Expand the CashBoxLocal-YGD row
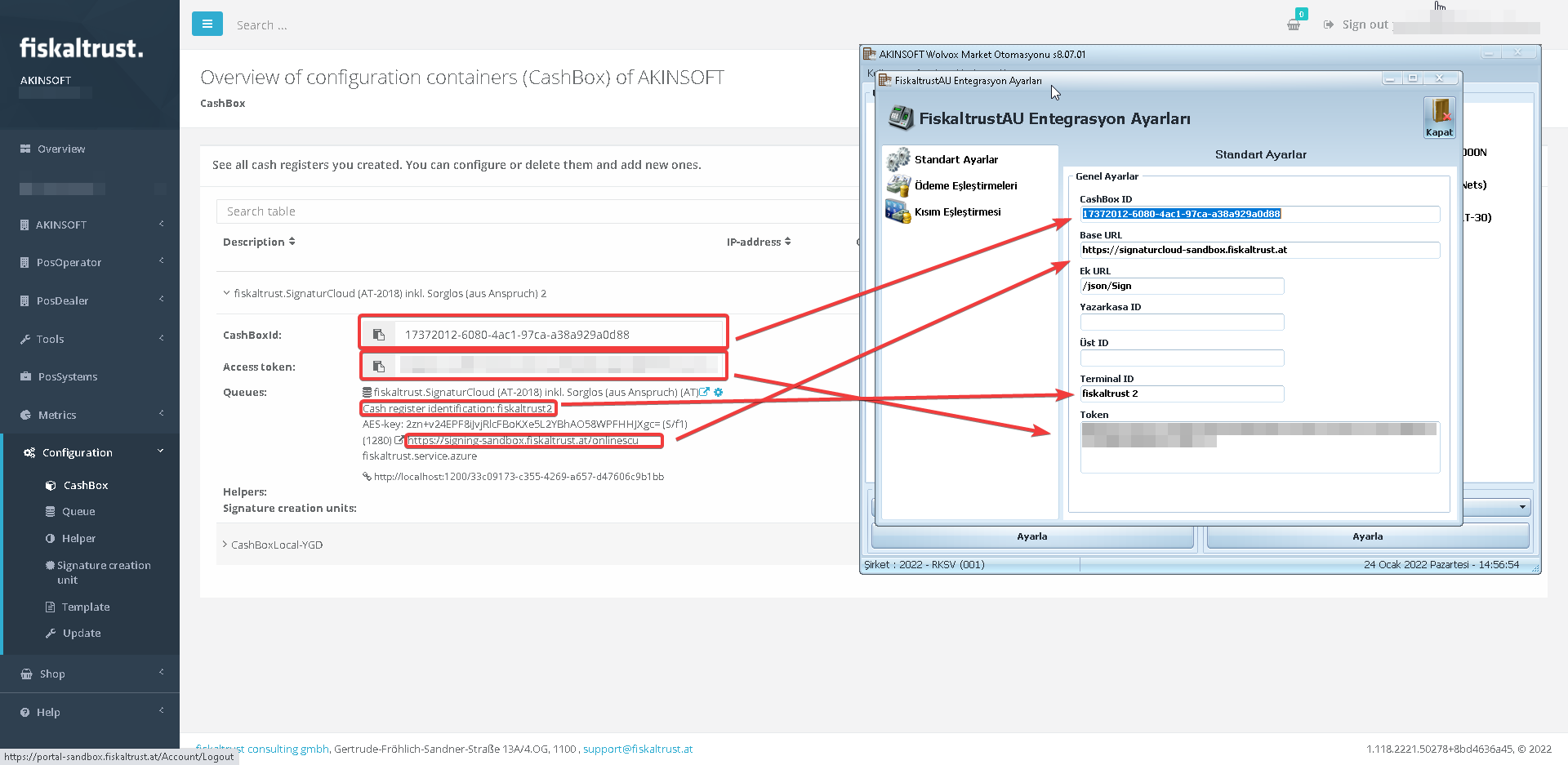 tap(273, 545)
